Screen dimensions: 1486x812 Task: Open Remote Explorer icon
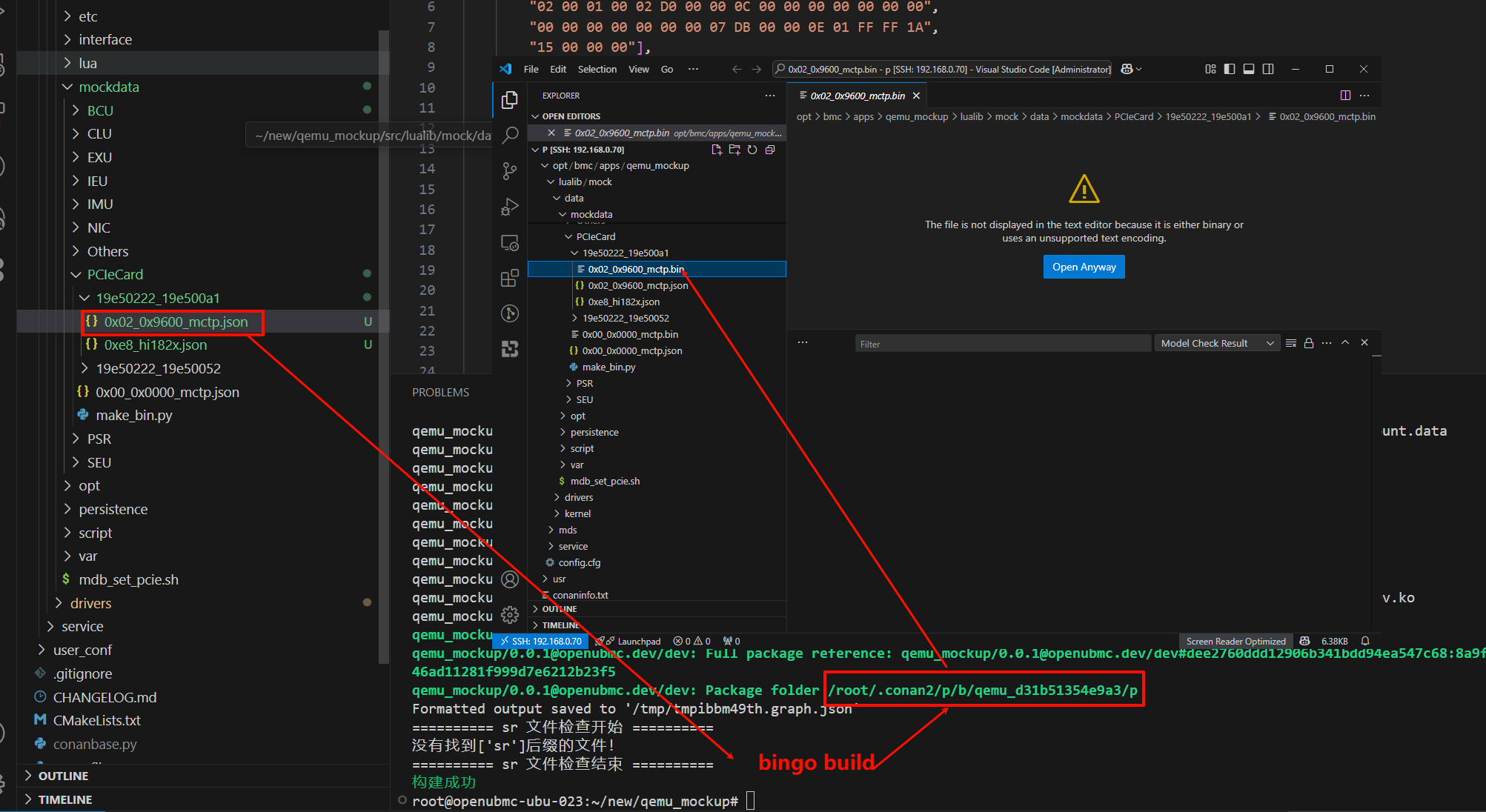click(510, 242)
